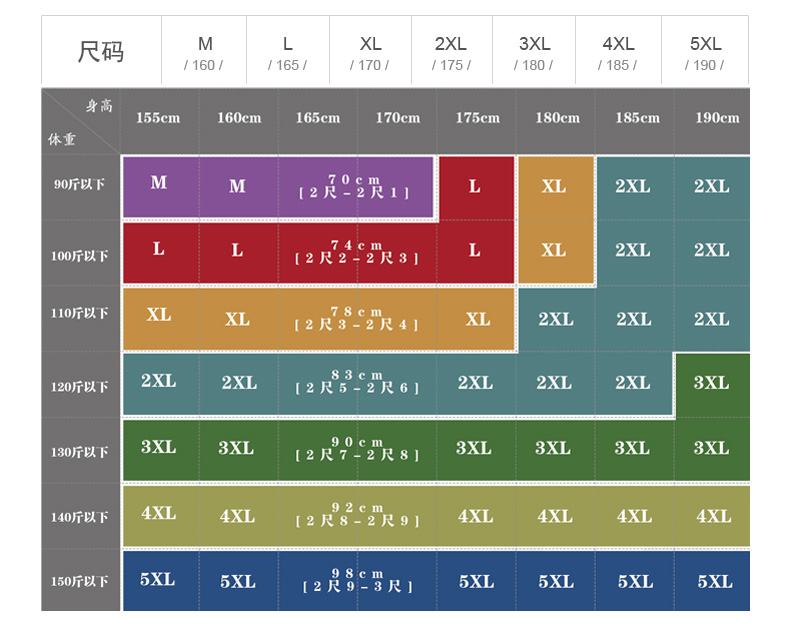Click the 155cm height column header
Viewport: 790px width, 628px height.
(x=158, y=118)
